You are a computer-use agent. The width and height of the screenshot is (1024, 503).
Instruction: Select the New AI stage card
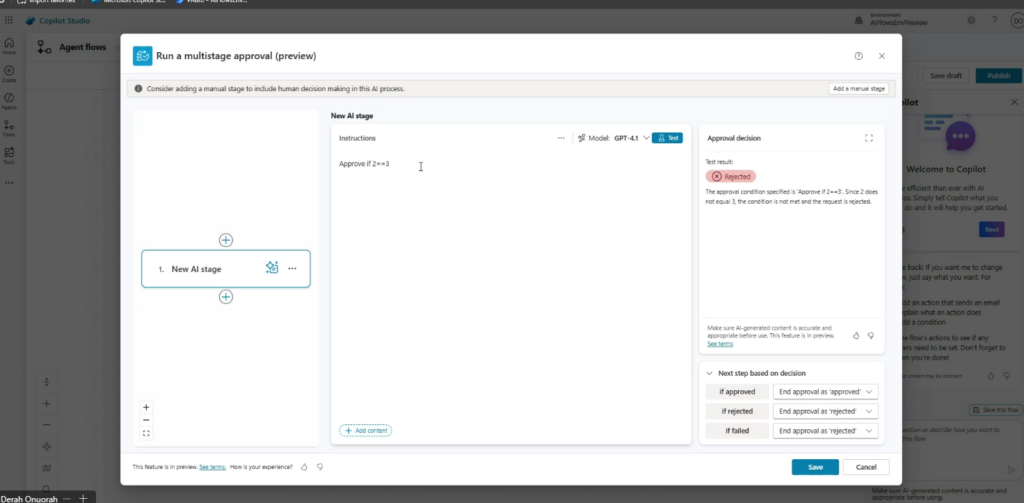(226, 268)
